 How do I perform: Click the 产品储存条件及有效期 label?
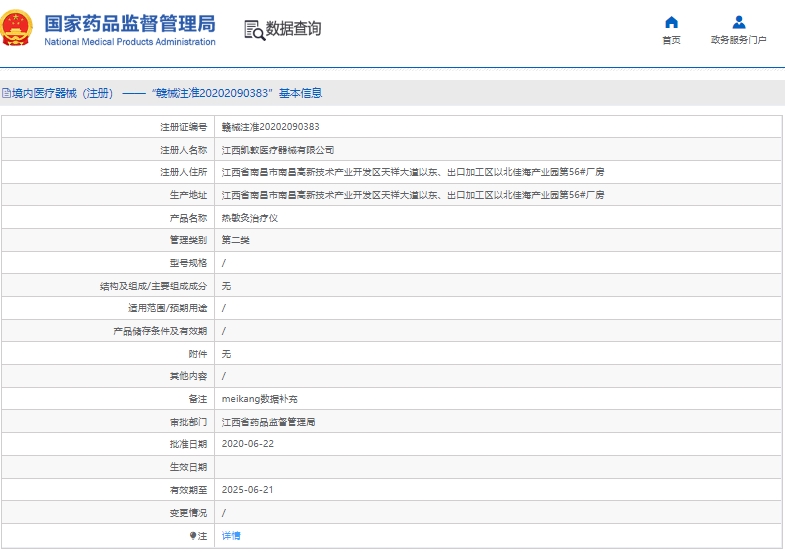pos(160,331)
